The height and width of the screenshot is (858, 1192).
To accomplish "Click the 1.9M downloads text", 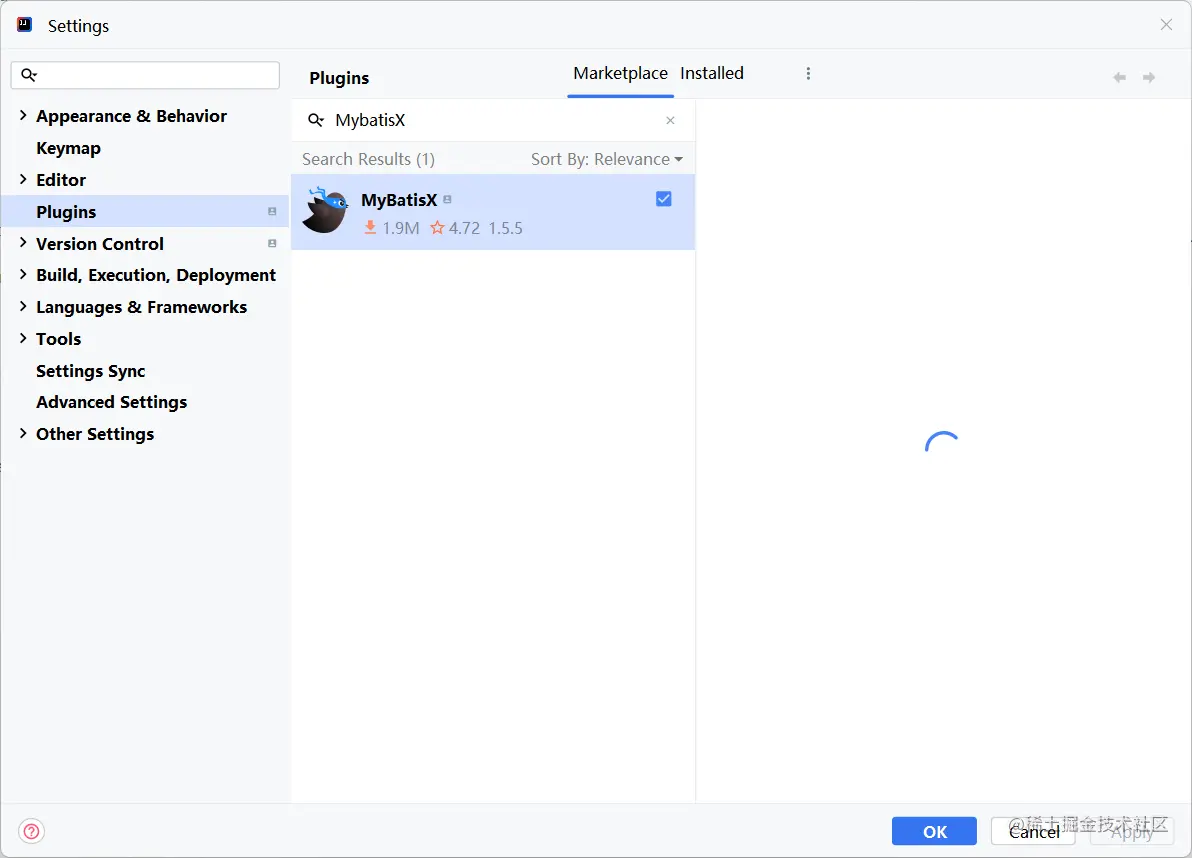I will pyautogui.click(x=401, y=228).
